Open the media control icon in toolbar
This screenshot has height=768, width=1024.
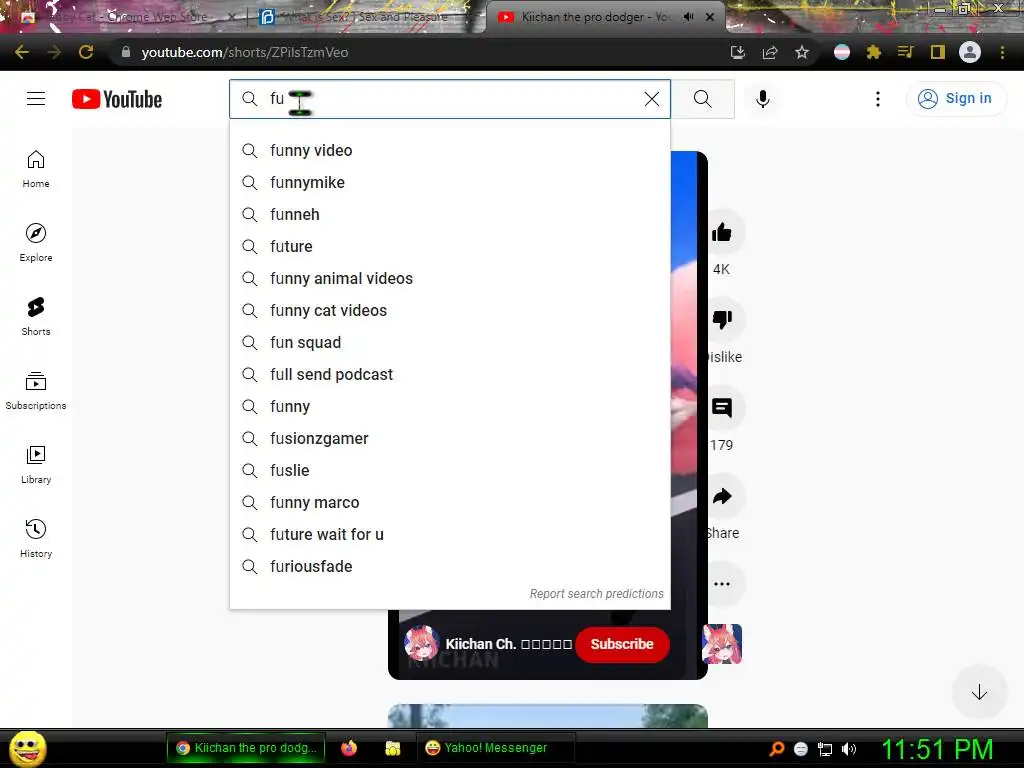[x=905, y=52]
